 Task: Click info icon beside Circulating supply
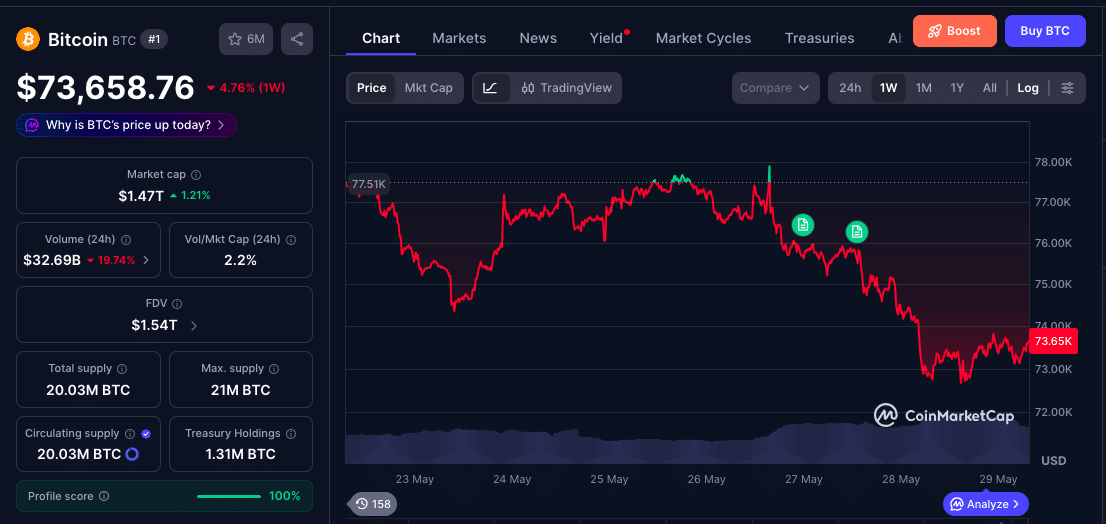tap(130, 434)
